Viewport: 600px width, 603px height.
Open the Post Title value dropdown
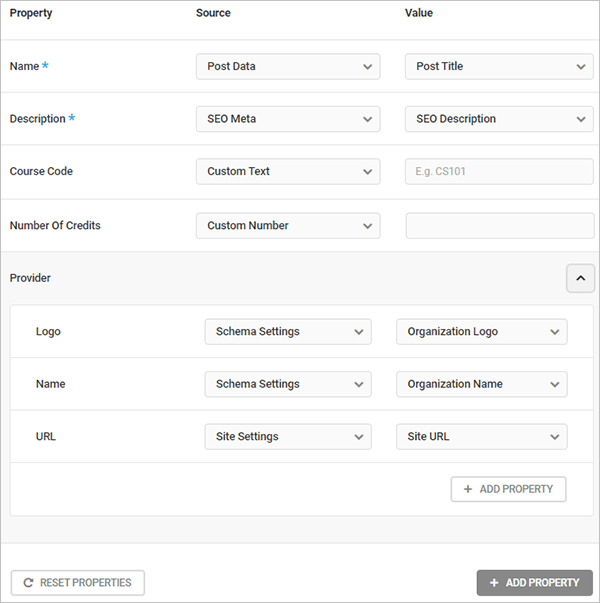click(x=499, y=67)
